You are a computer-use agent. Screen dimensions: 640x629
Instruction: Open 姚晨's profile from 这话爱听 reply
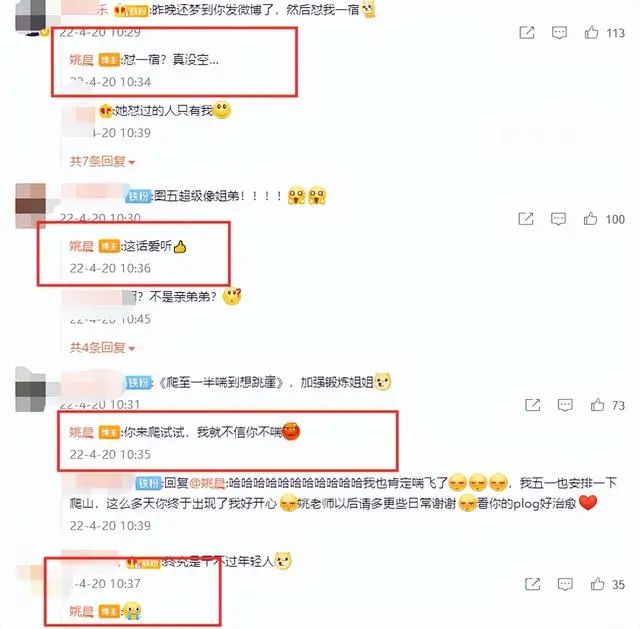click(82, 246)
